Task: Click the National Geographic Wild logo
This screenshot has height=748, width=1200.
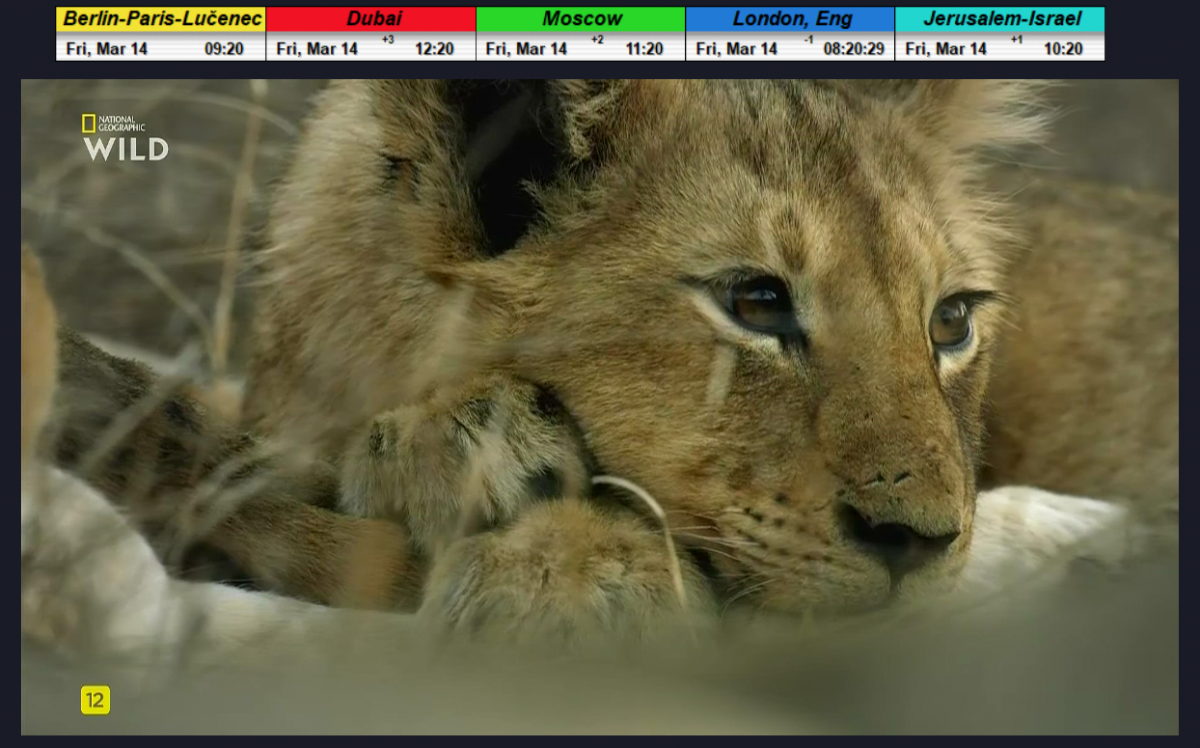Action: coord(125,138)
